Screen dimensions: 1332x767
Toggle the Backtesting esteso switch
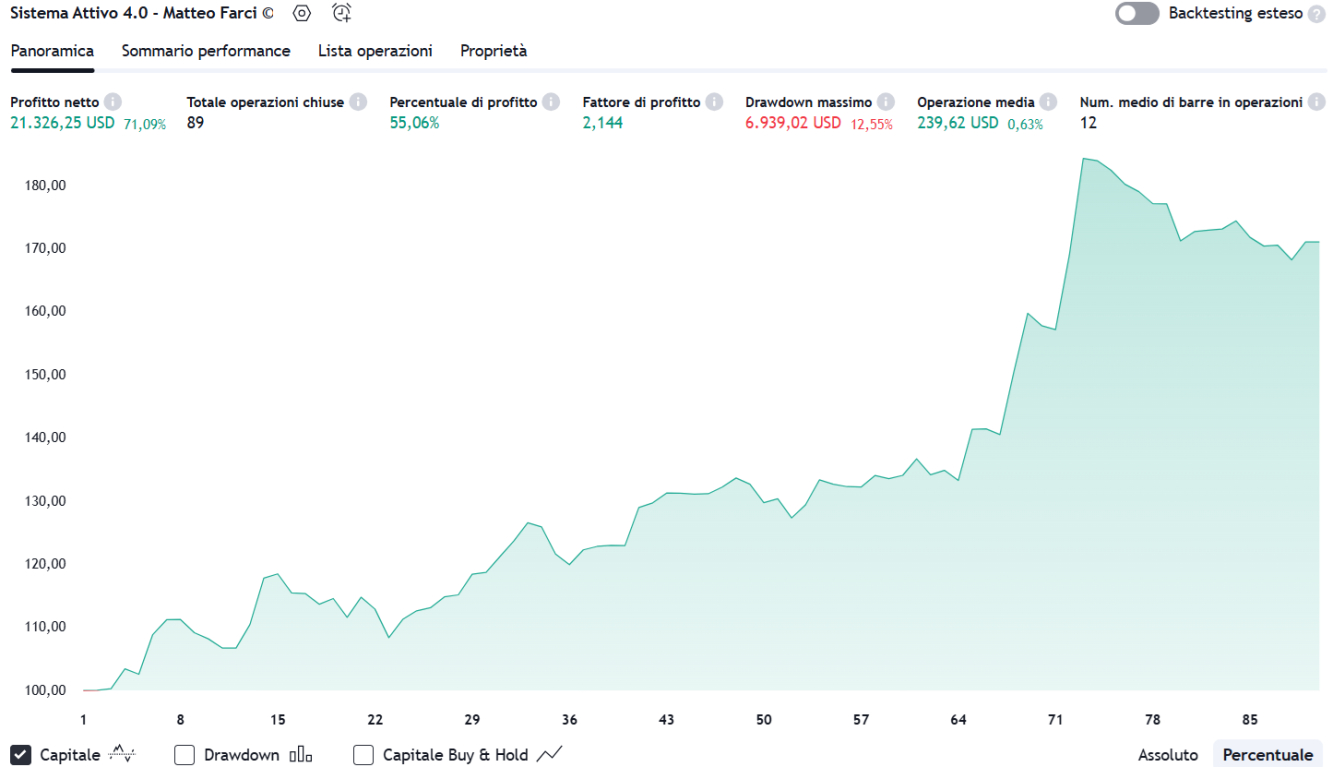pyautogui.click(x=1137, y=14)
